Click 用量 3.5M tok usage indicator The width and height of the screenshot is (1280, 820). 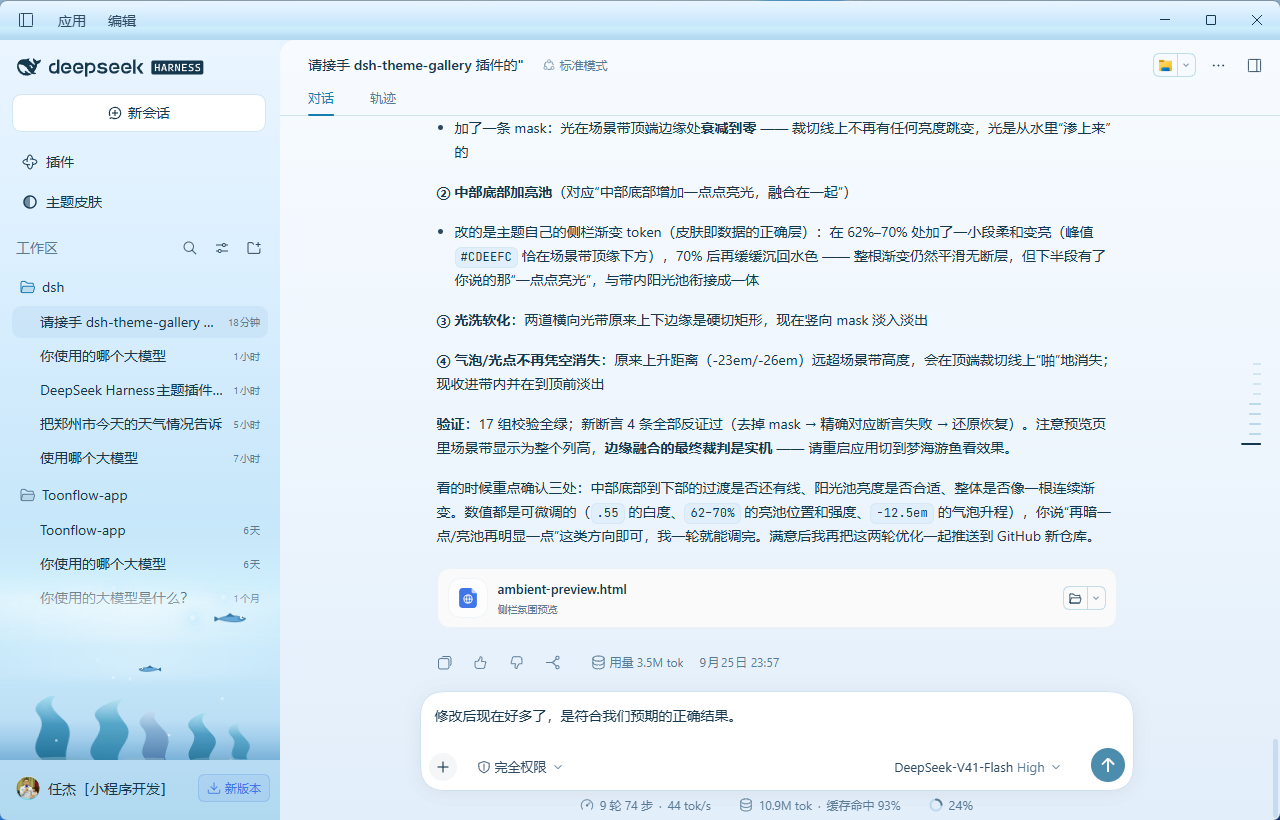pos(638,662)
